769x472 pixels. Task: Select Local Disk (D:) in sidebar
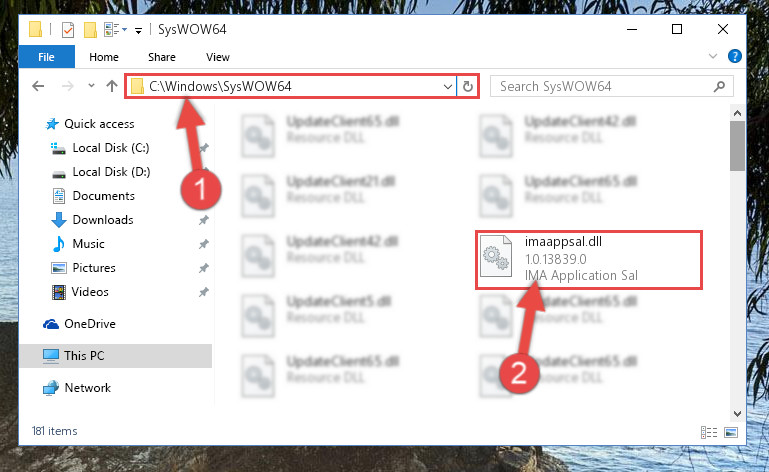(111, 172)
